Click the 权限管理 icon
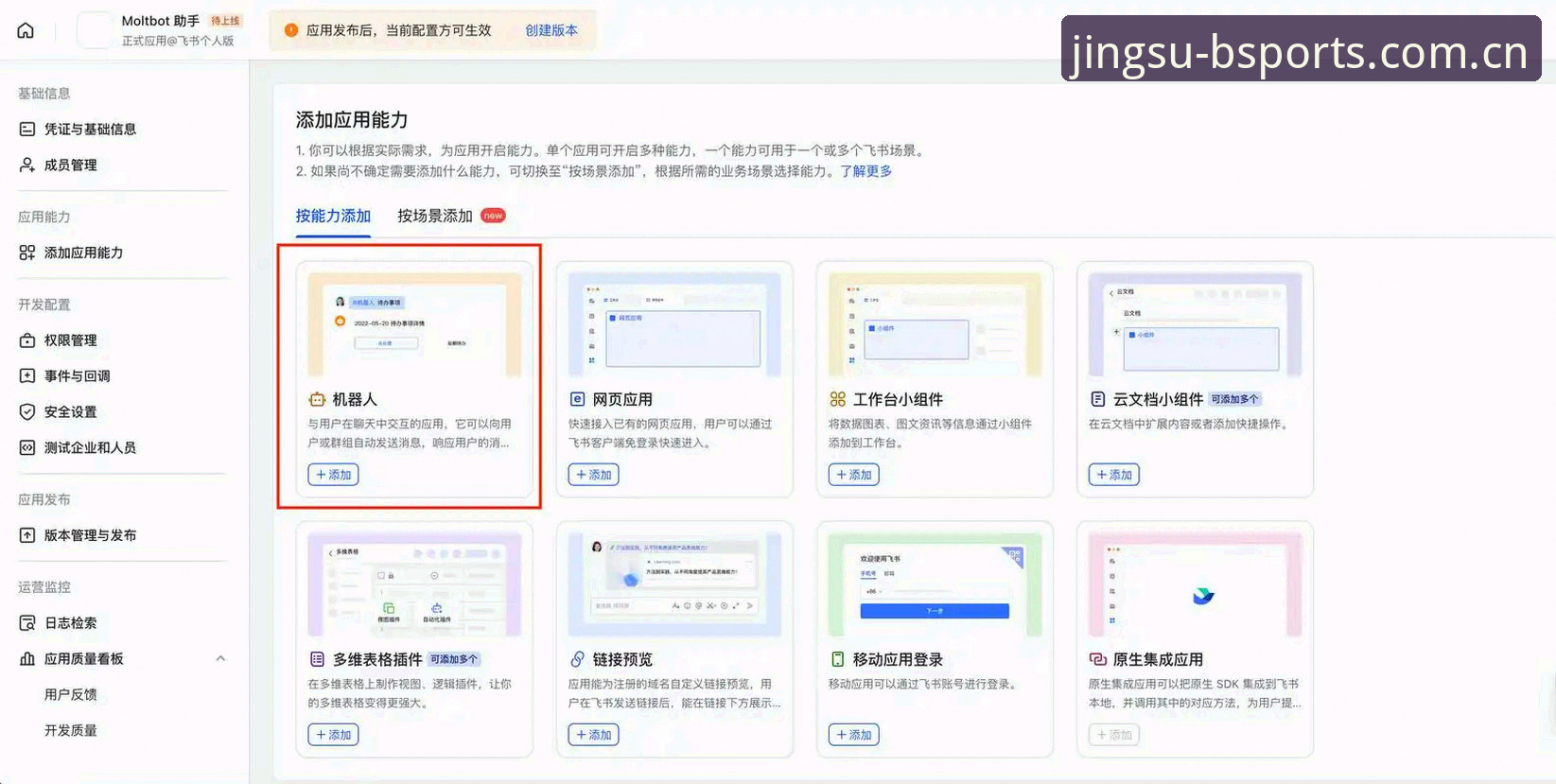1556x784 pixels. click(27, 340)
